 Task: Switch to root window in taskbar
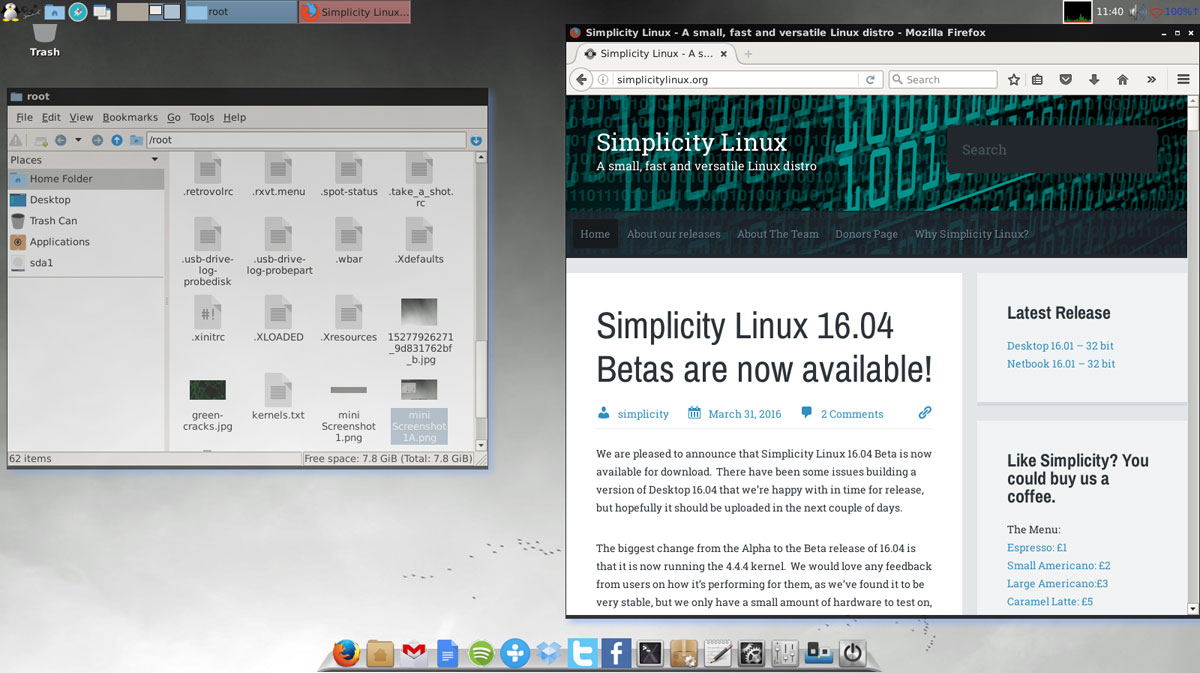pos(240,12)
